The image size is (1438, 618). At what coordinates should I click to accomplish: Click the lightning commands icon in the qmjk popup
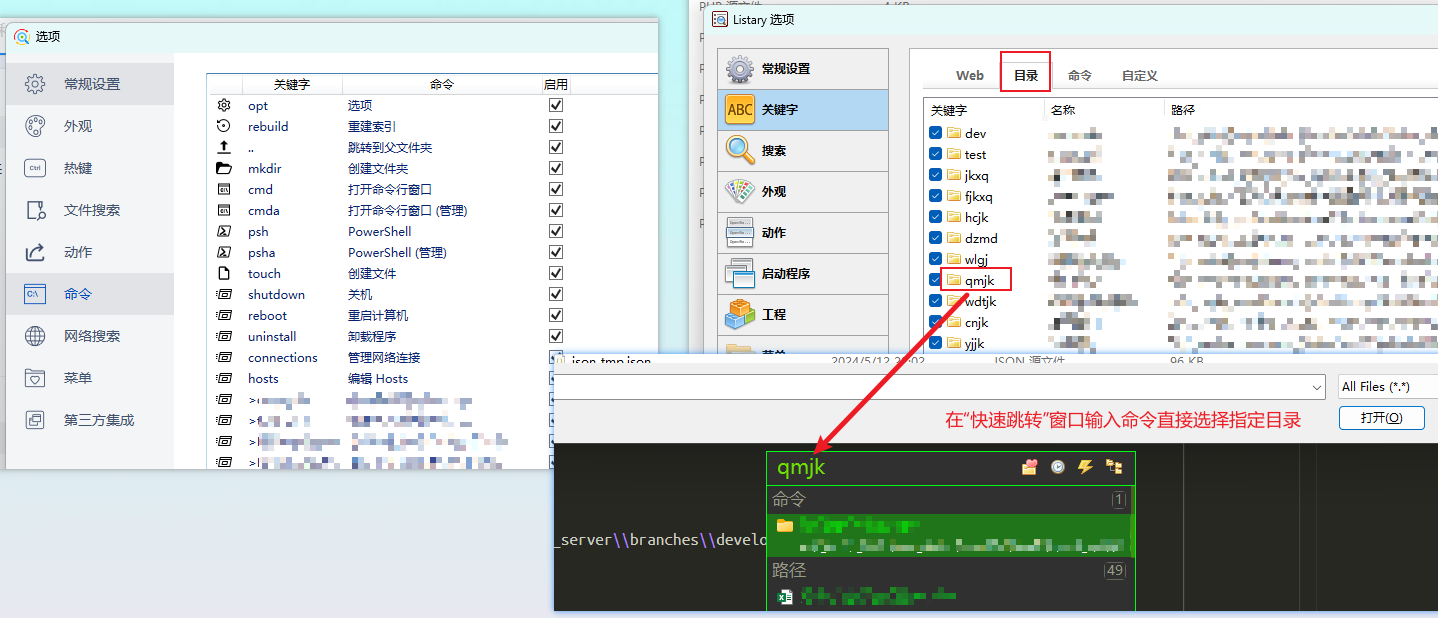point(1085,467)
